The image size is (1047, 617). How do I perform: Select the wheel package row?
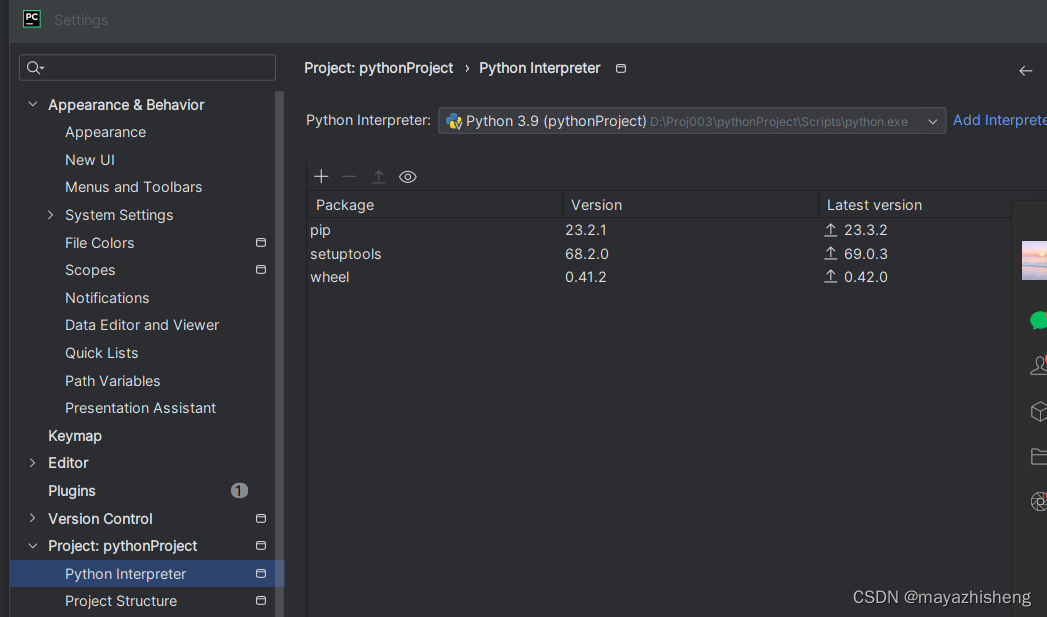coord(660,276)
